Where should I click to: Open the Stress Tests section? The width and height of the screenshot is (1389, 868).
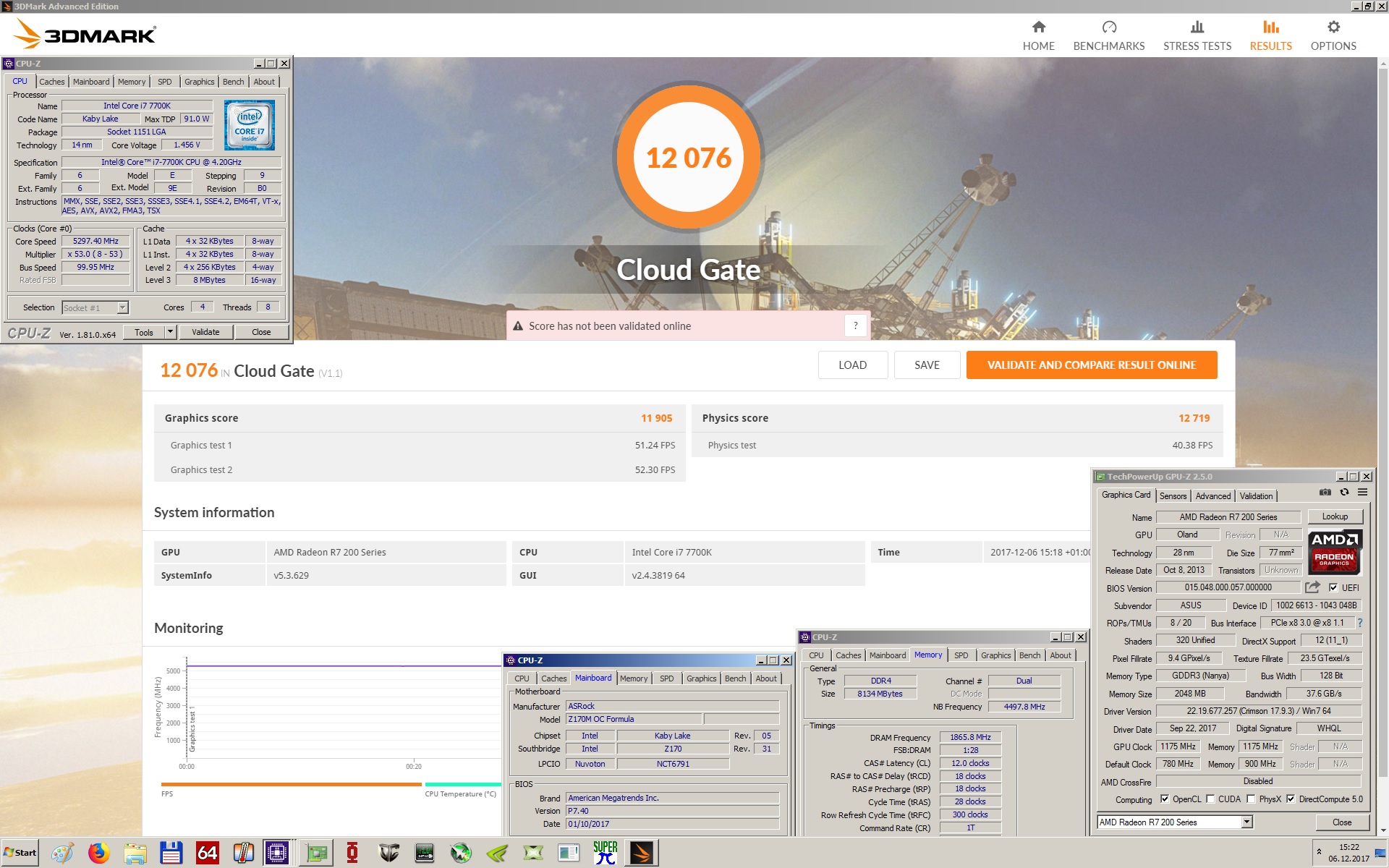[x=1197, y=35]
